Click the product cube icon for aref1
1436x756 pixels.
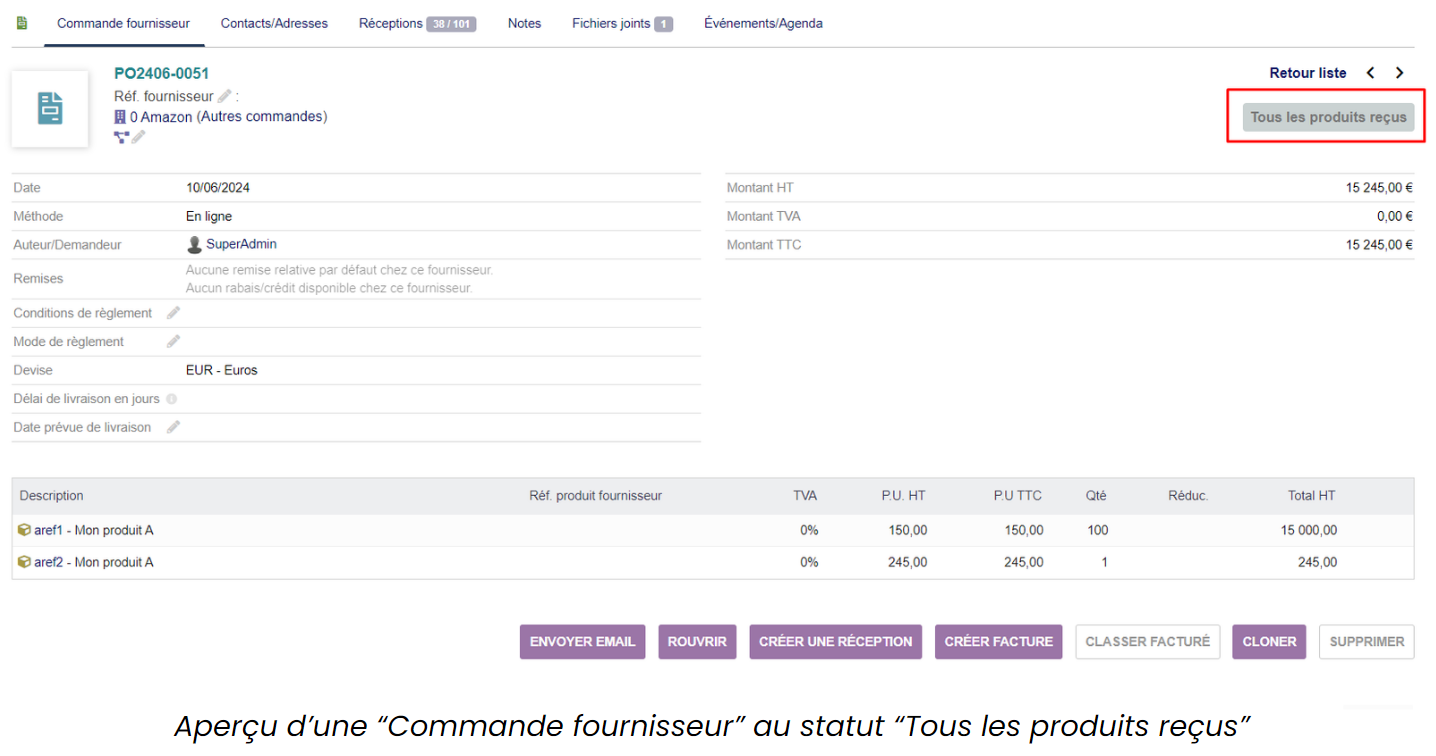[24, 530]
